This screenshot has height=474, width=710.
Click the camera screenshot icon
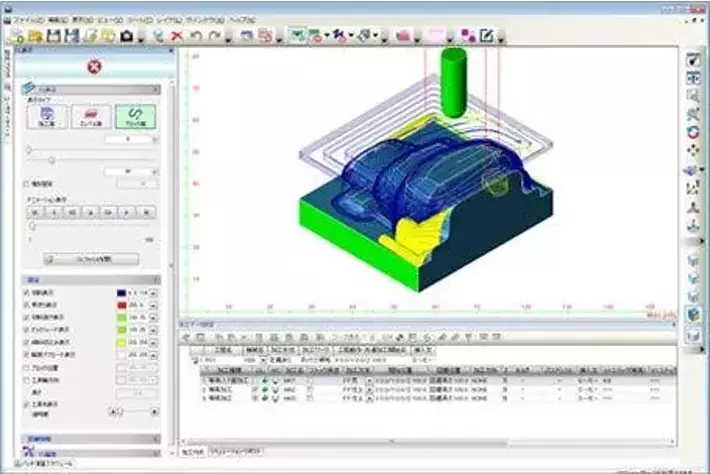click(x=127, y=36)
